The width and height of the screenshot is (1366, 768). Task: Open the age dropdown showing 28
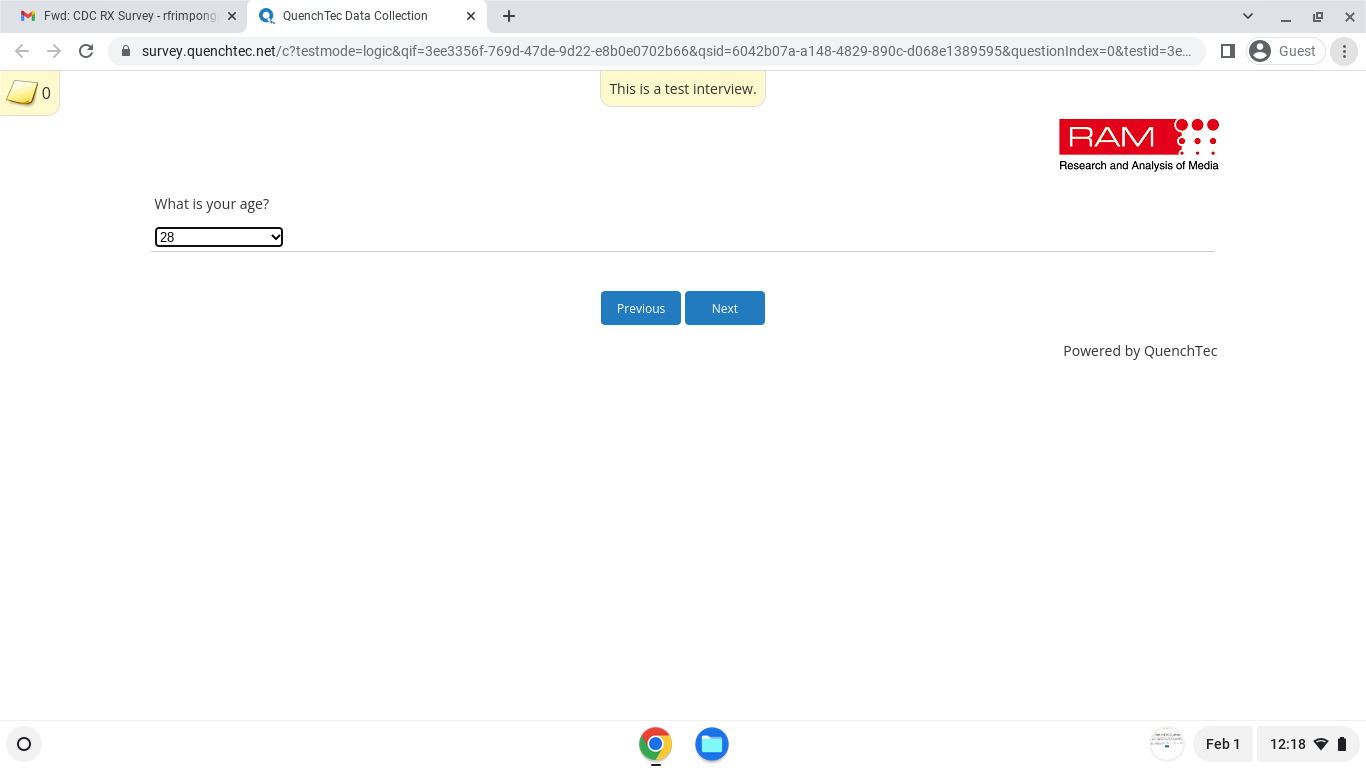point(219,237)
